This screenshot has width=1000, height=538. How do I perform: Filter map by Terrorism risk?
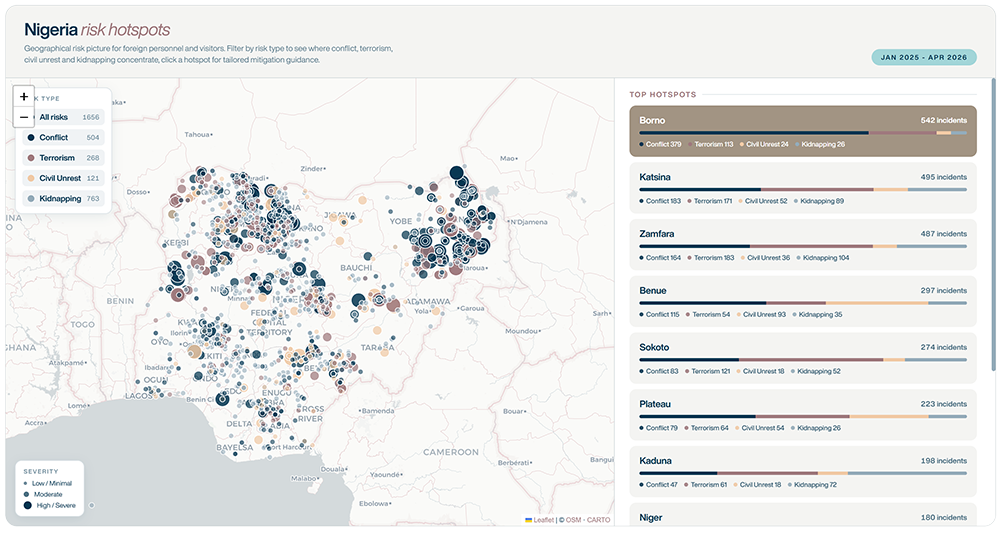point(64,158)
